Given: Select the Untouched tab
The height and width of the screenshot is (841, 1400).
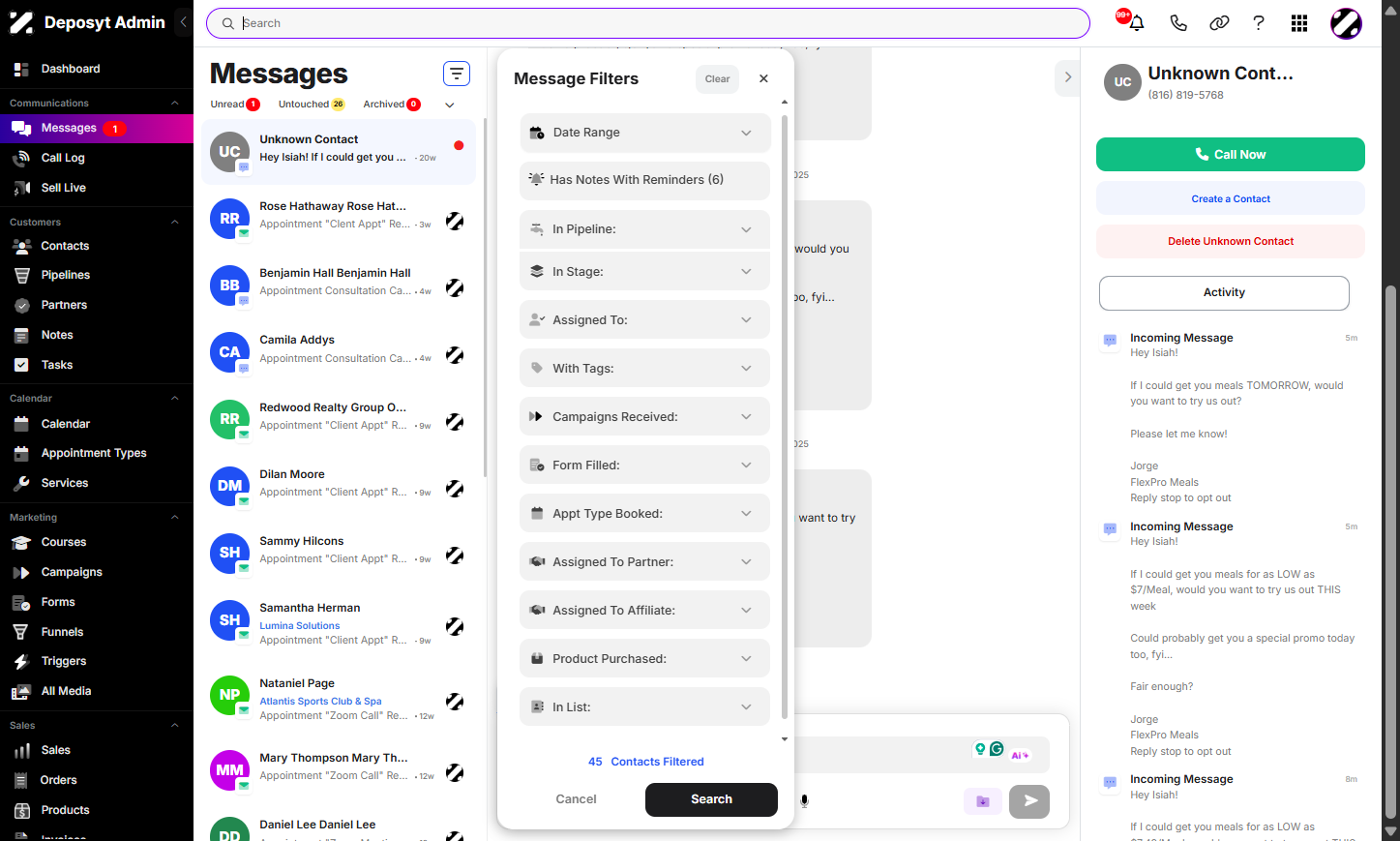Looking at the screenshot, I should point(312,105).
